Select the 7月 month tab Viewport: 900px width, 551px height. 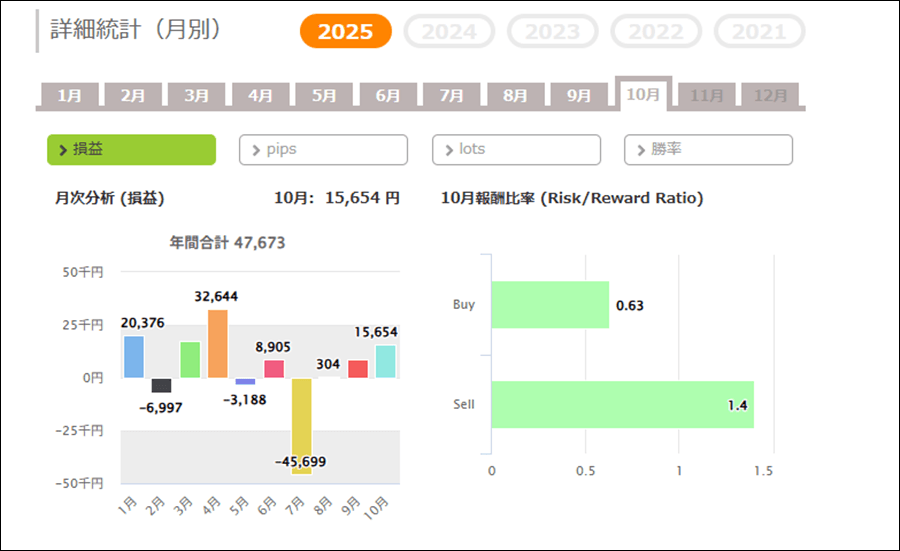tap(452, 96)
